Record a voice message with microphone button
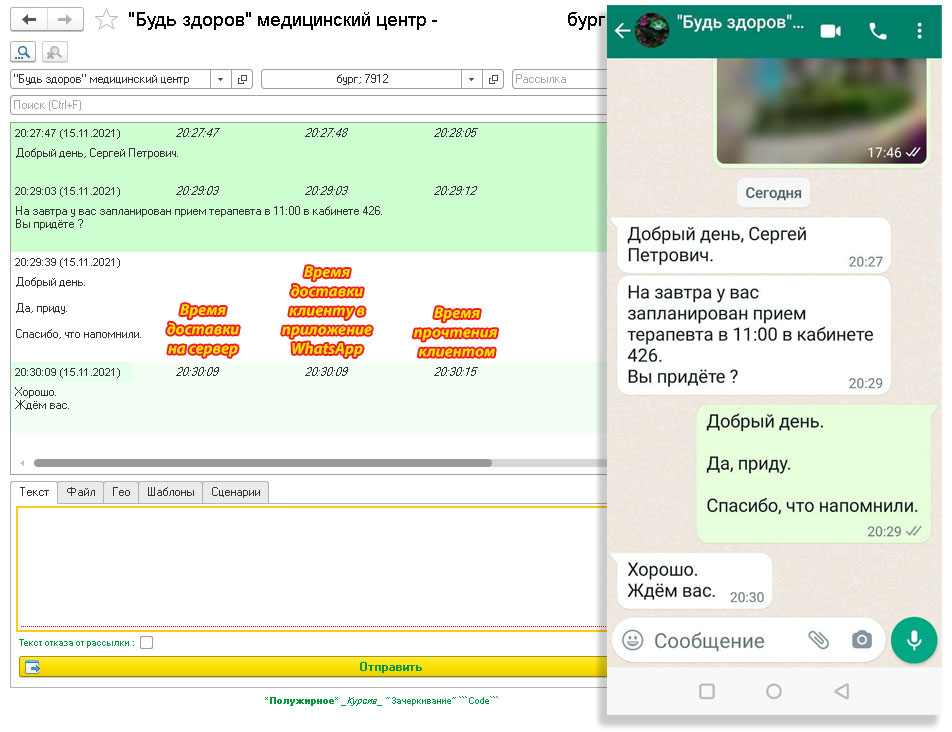The height and width of the screenshot is (732, 952). (x=914, y=640)
